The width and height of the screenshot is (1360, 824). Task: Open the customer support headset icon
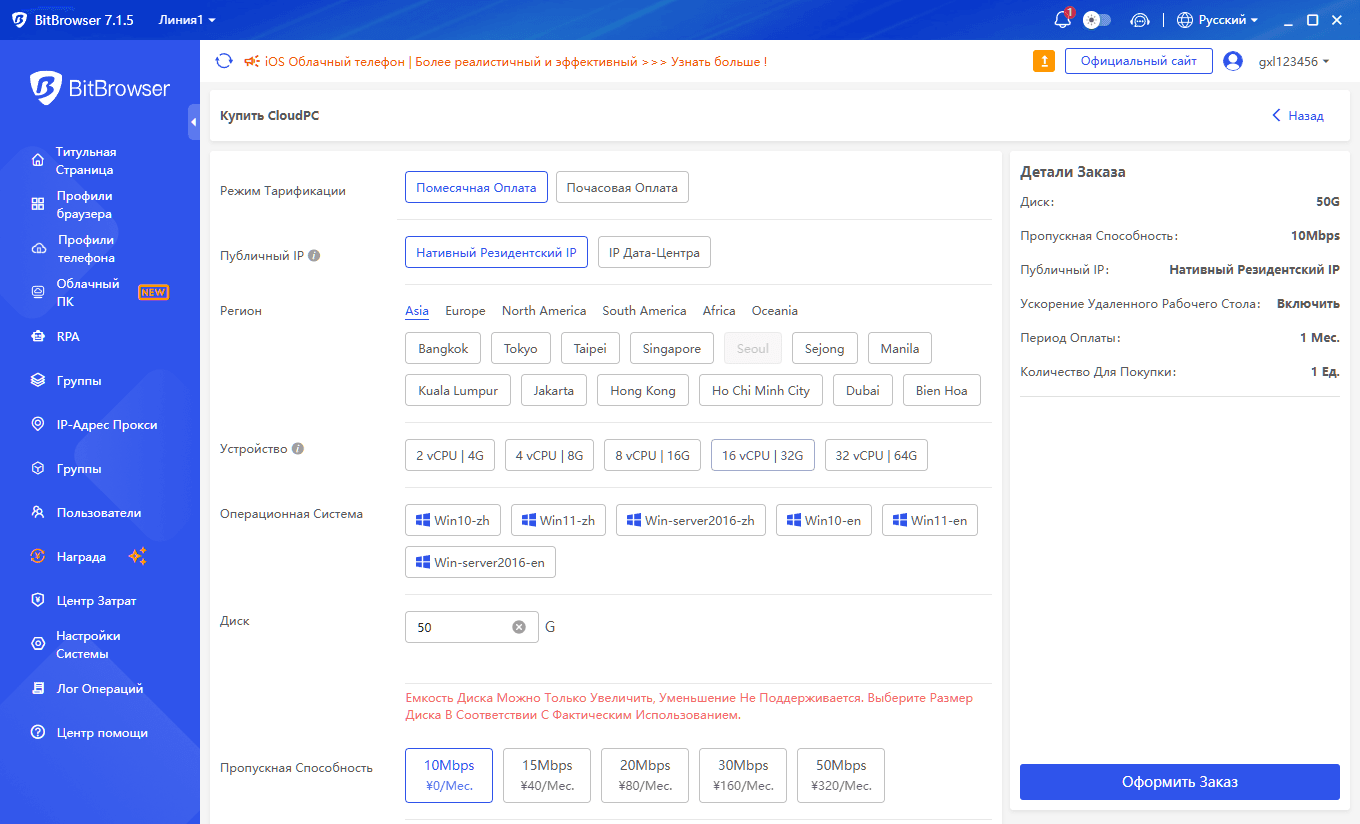1140,20
